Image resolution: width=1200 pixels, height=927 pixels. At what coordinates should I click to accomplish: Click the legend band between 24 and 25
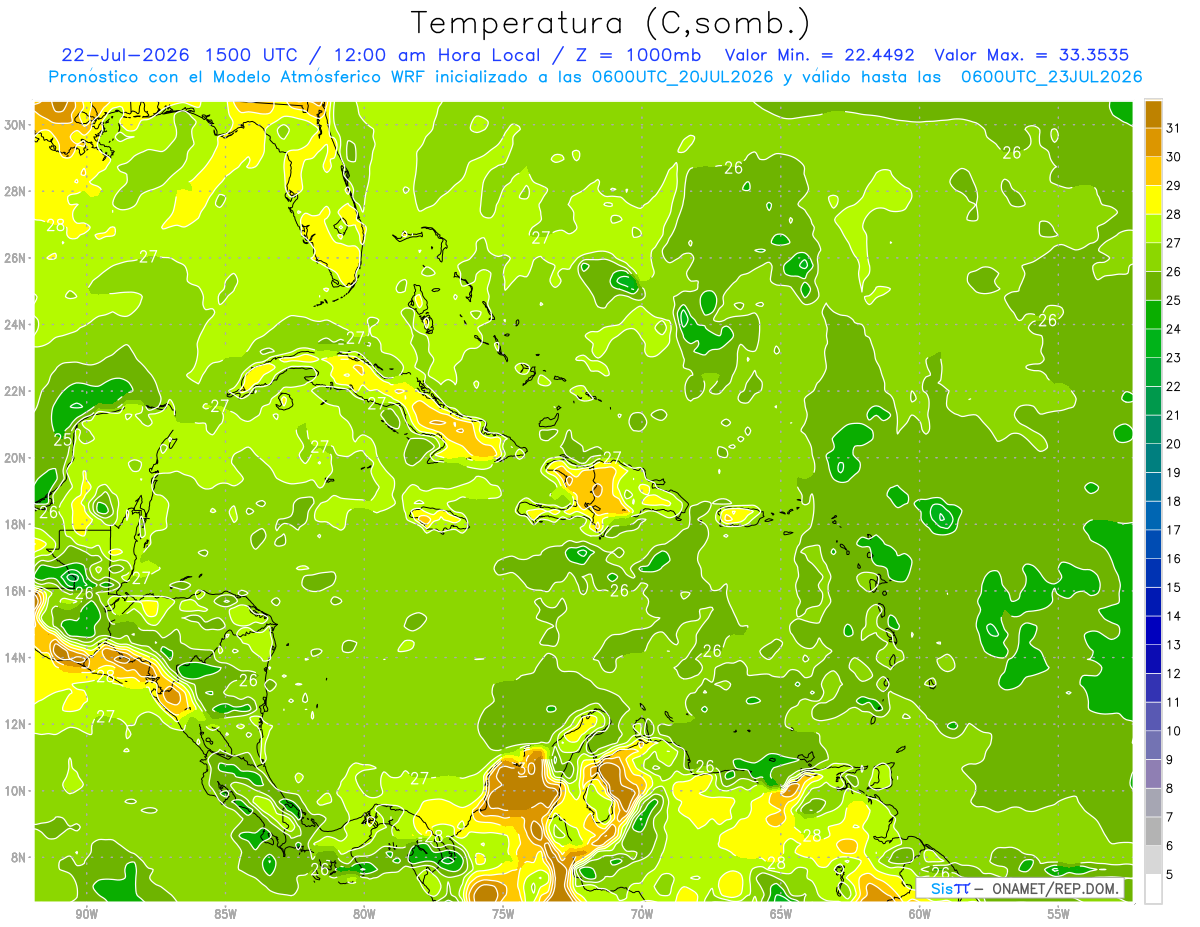(1153, 314)
